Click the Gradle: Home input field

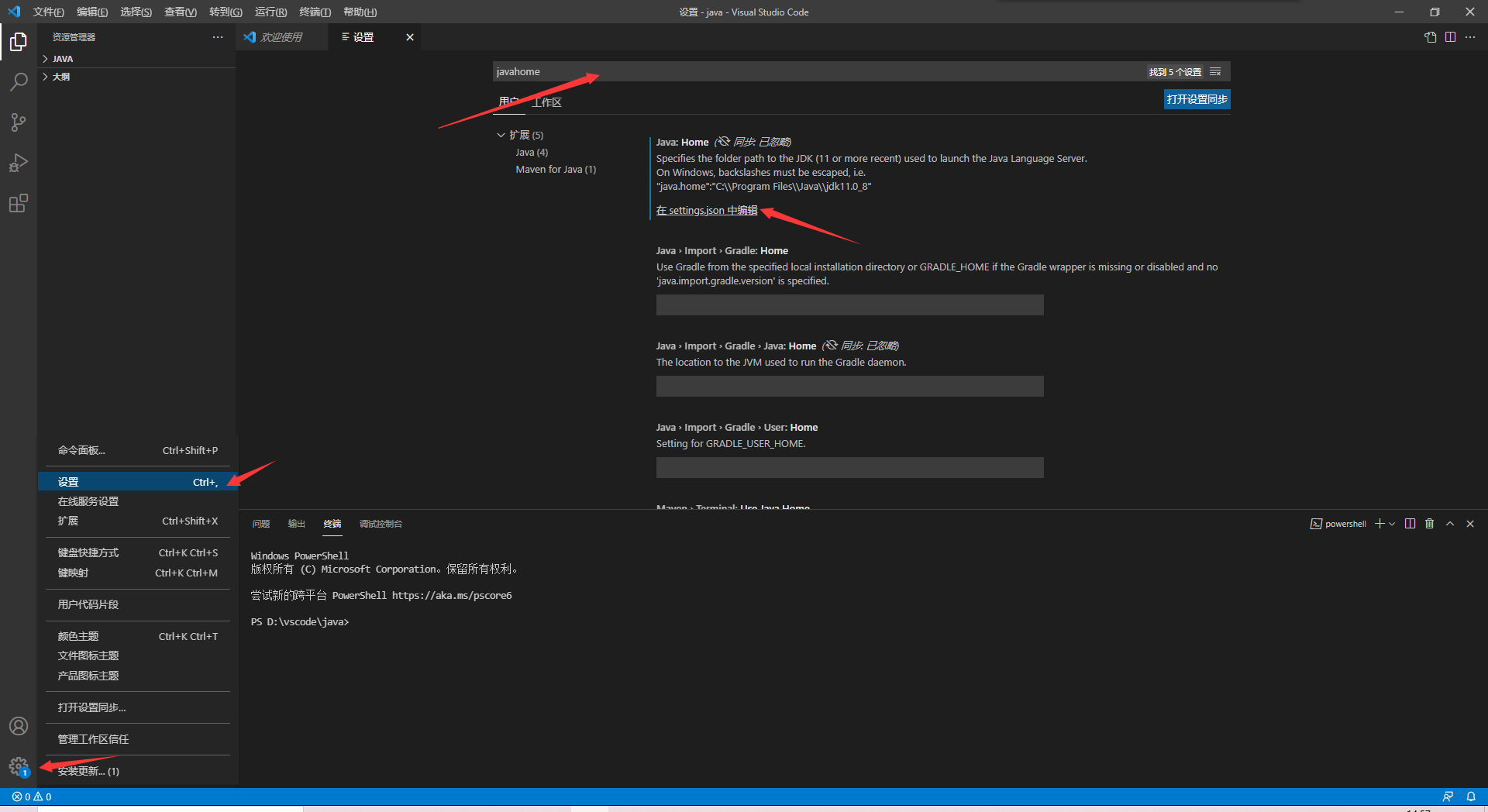(850, 305)
